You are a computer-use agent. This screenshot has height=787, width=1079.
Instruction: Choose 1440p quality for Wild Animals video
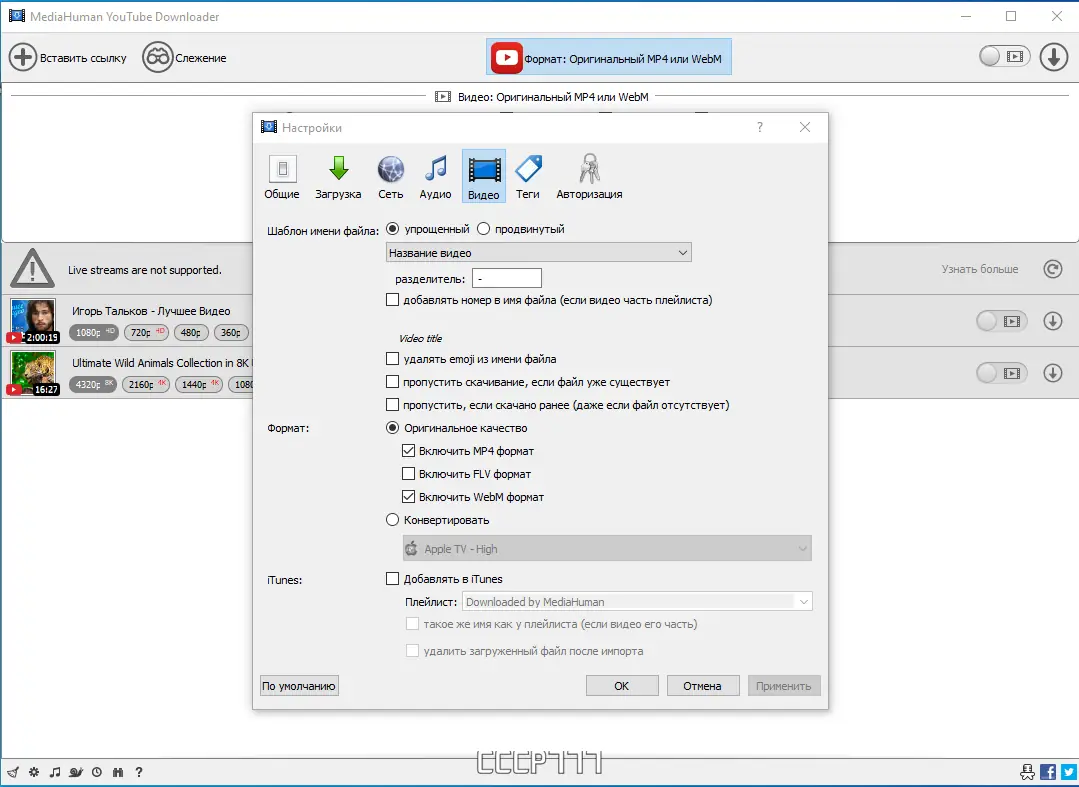(x=199, y=384)
